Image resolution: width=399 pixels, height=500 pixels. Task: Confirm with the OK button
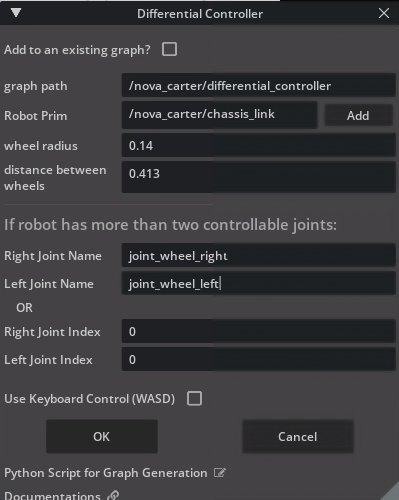[x=102, y=436]
